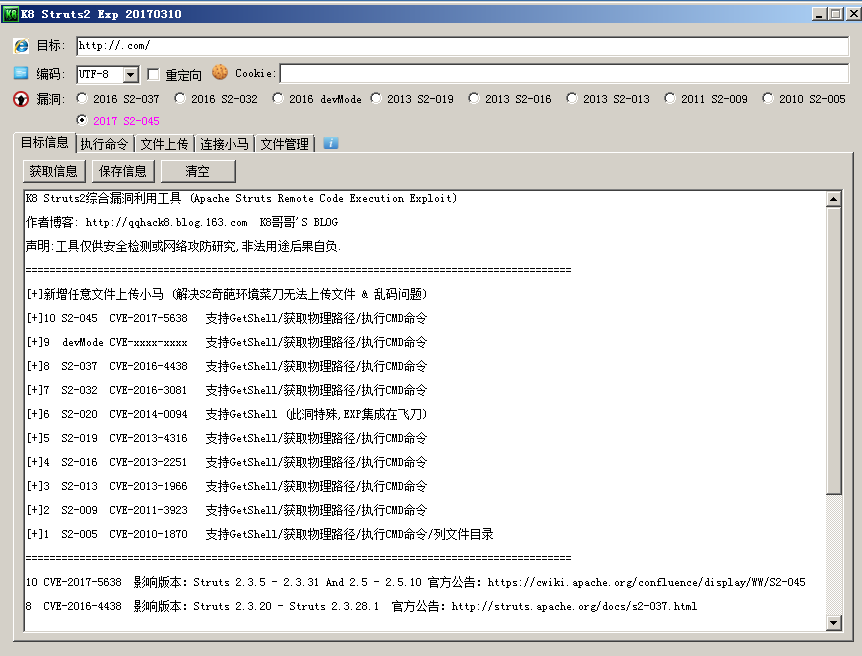Click the K8 application icon in title bar
862x656 pixels.
pos(12,14)
